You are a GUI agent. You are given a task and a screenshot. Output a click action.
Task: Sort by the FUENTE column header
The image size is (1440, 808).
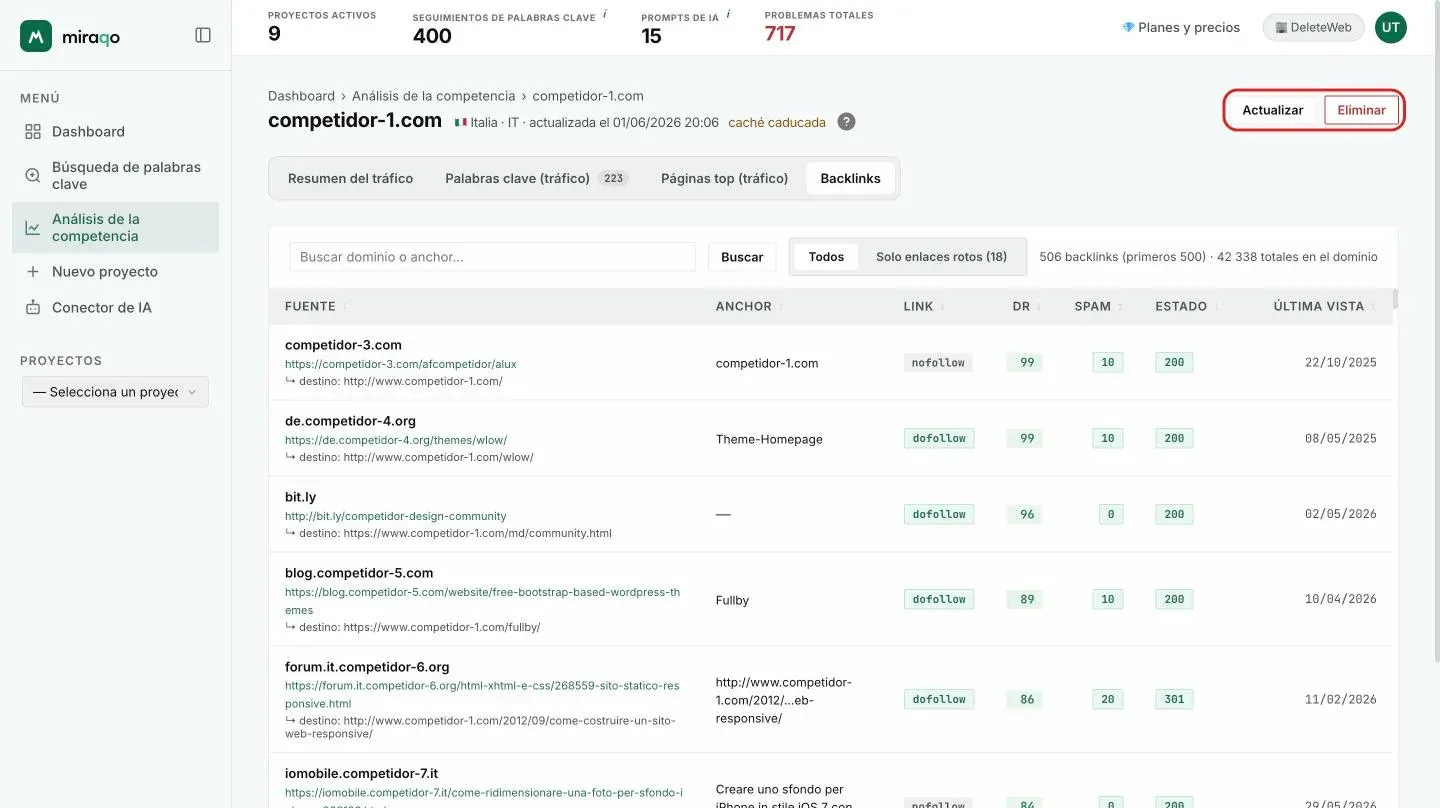[315, 306]
